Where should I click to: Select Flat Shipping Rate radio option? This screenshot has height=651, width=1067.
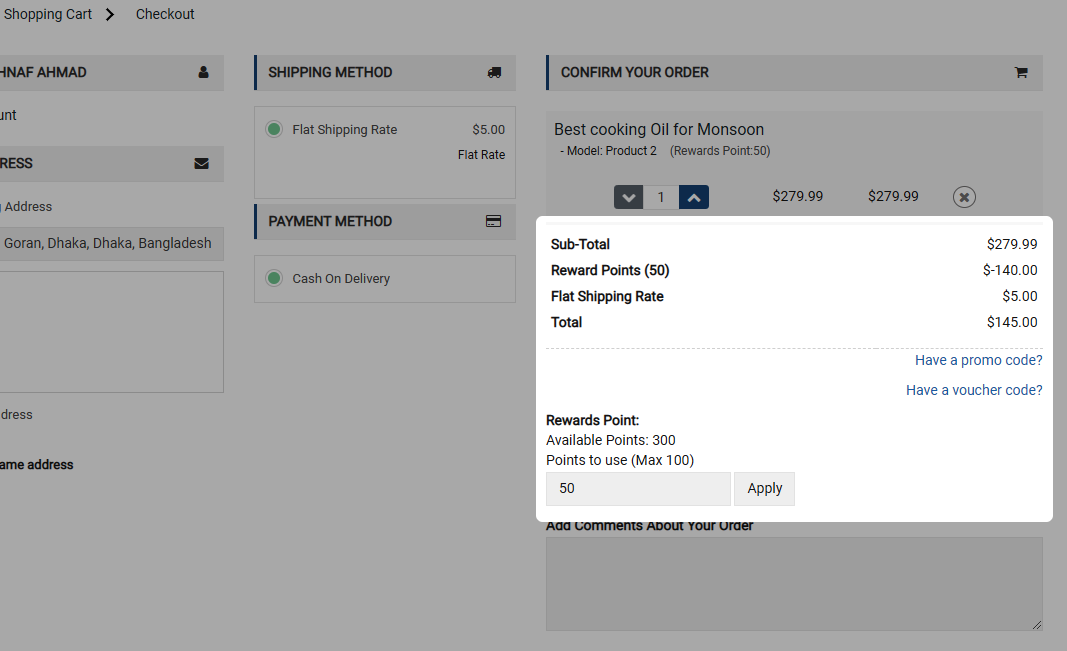pyautogui.click(x=274, y=130)
